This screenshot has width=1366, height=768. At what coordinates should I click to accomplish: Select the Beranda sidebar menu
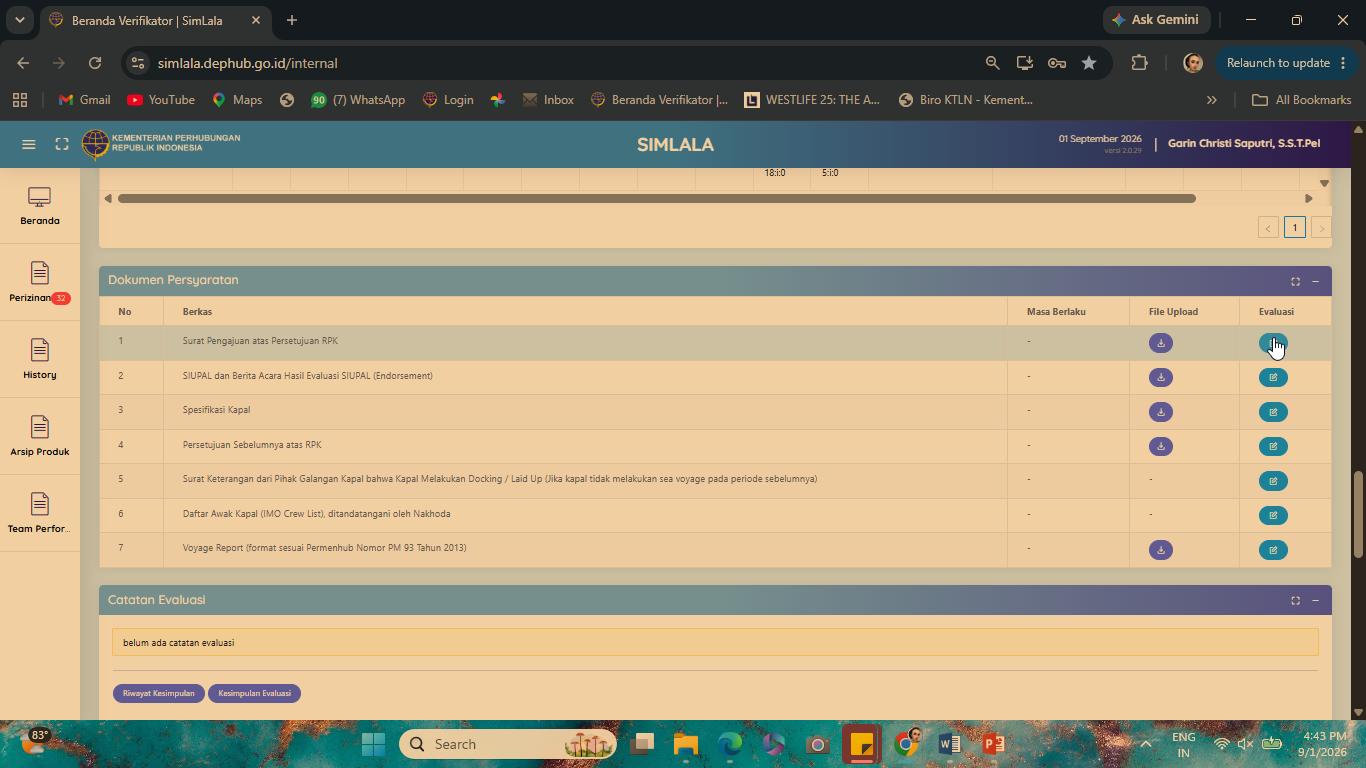coord(40,206)
